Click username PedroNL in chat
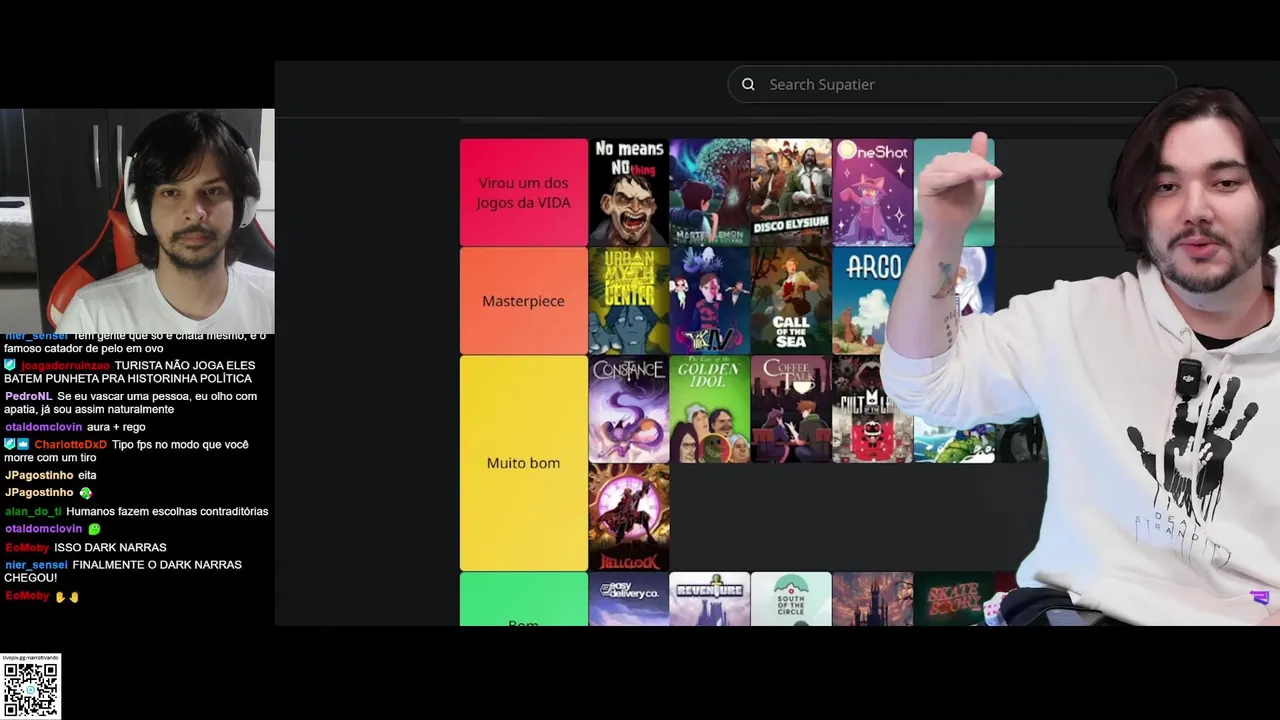This screenshot has height=720, width=1280. (x=28, y=396)
